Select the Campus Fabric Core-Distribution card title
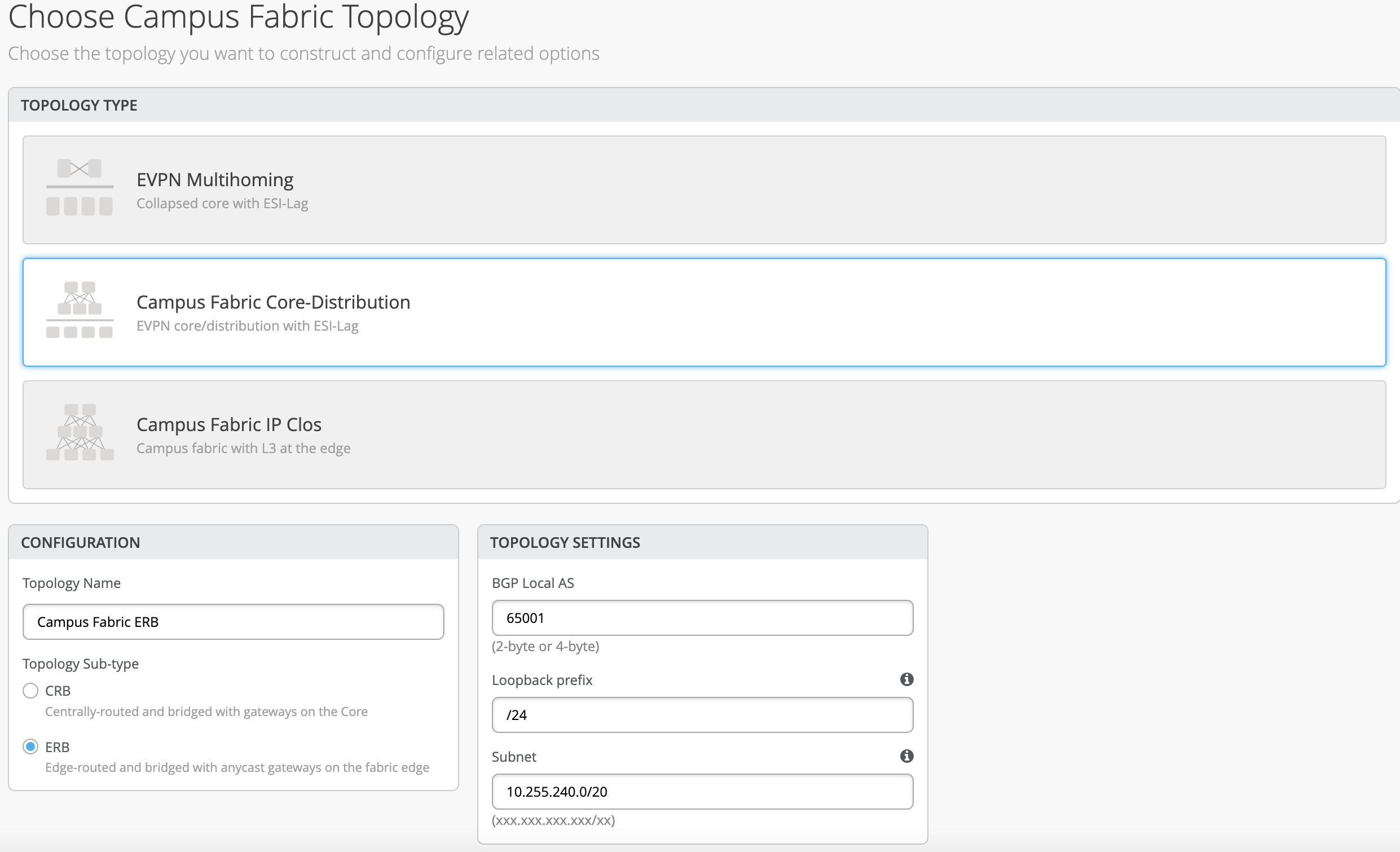This screenshot has height=852, width=1400. [273, 302]
